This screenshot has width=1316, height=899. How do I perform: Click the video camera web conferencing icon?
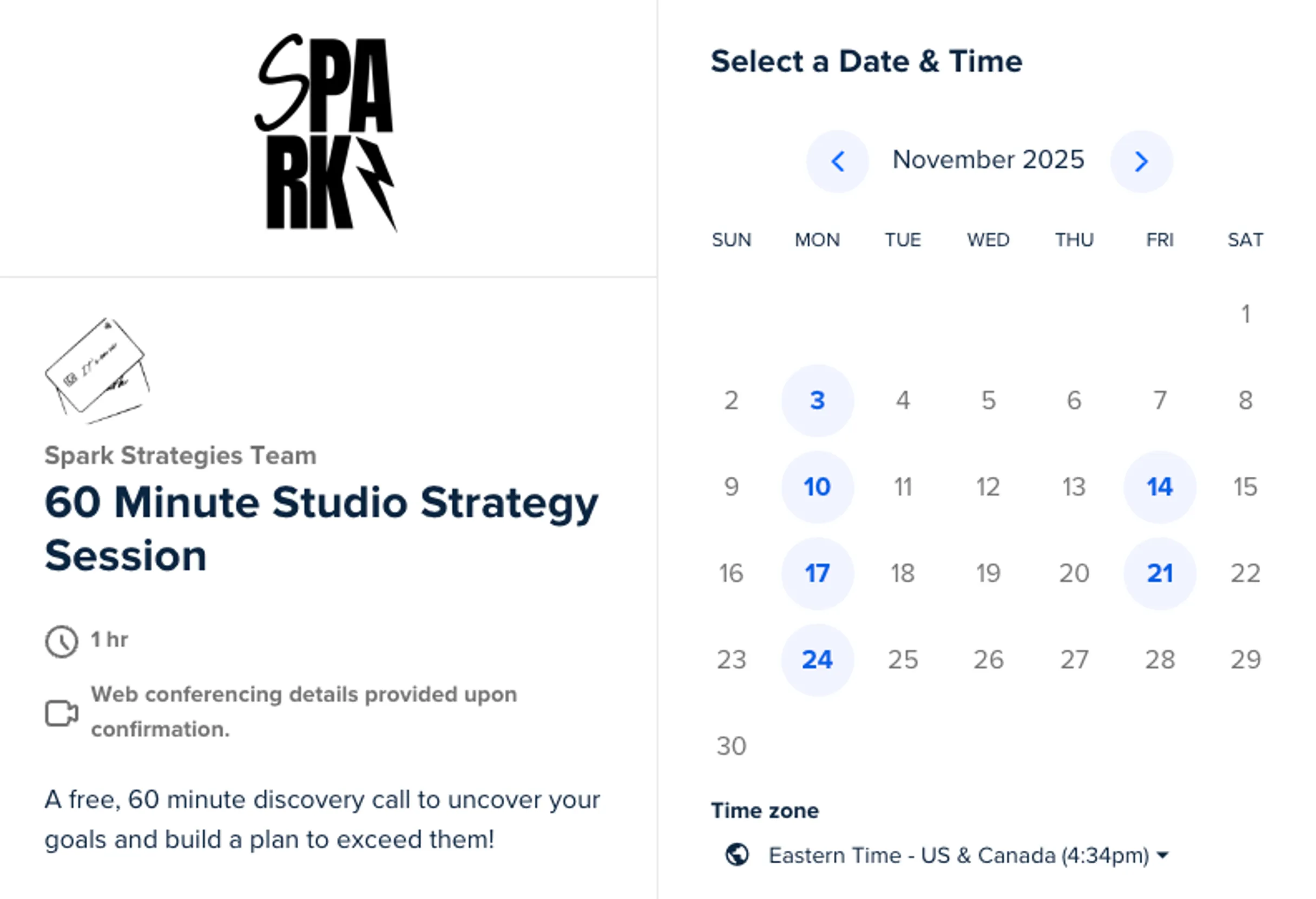point(61,713)
